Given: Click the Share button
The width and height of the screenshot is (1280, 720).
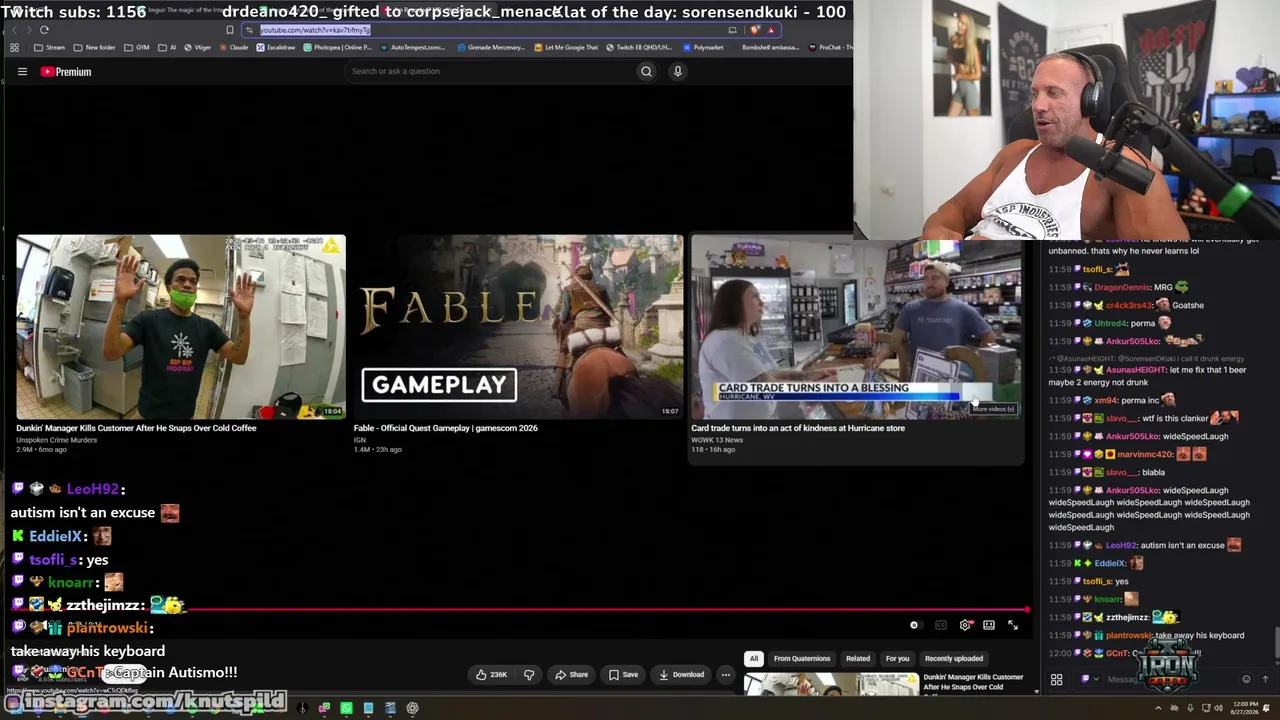Looking at the screenshot, I should [571, 675].
